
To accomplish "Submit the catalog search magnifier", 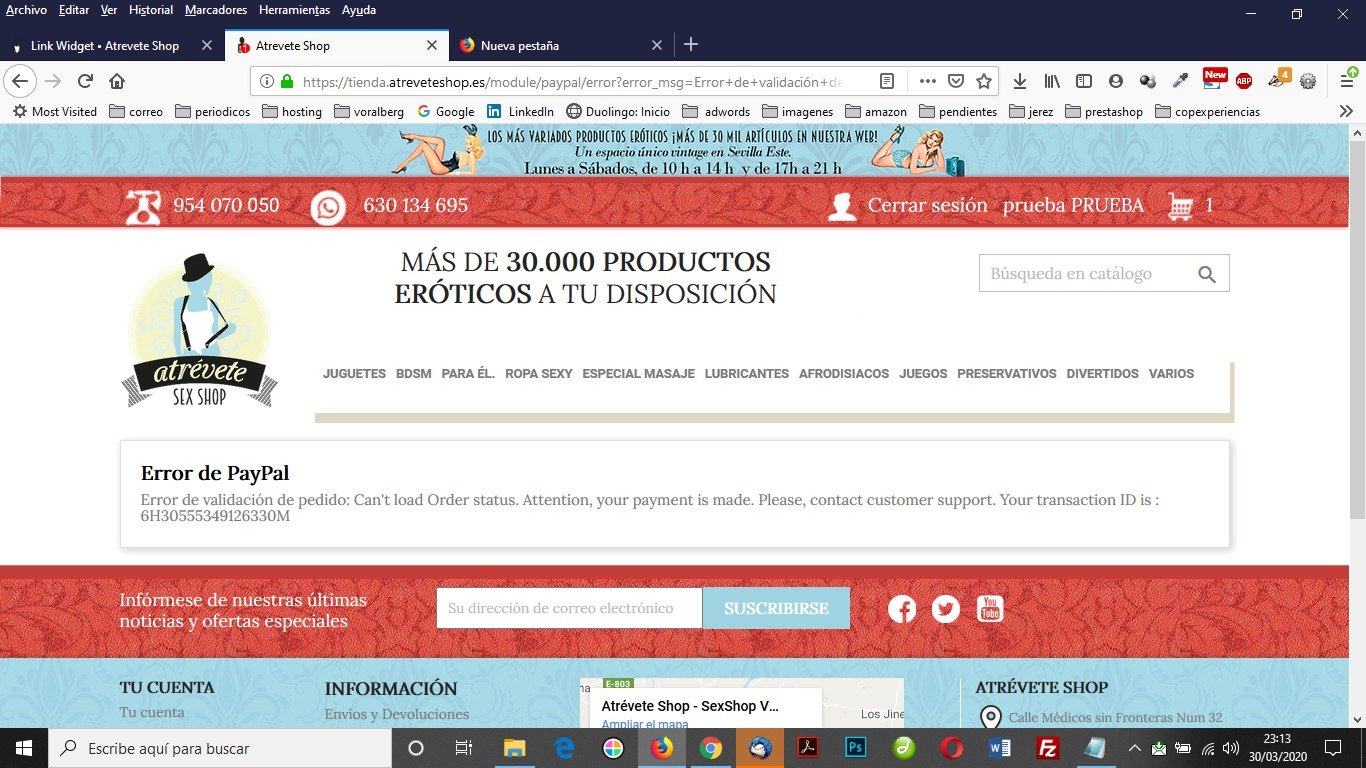I will tap(1207, 274).
